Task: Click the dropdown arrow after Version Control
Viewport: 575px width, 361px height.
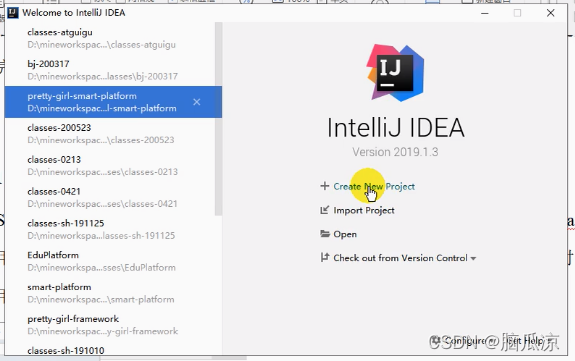Action: coord(473,259)
